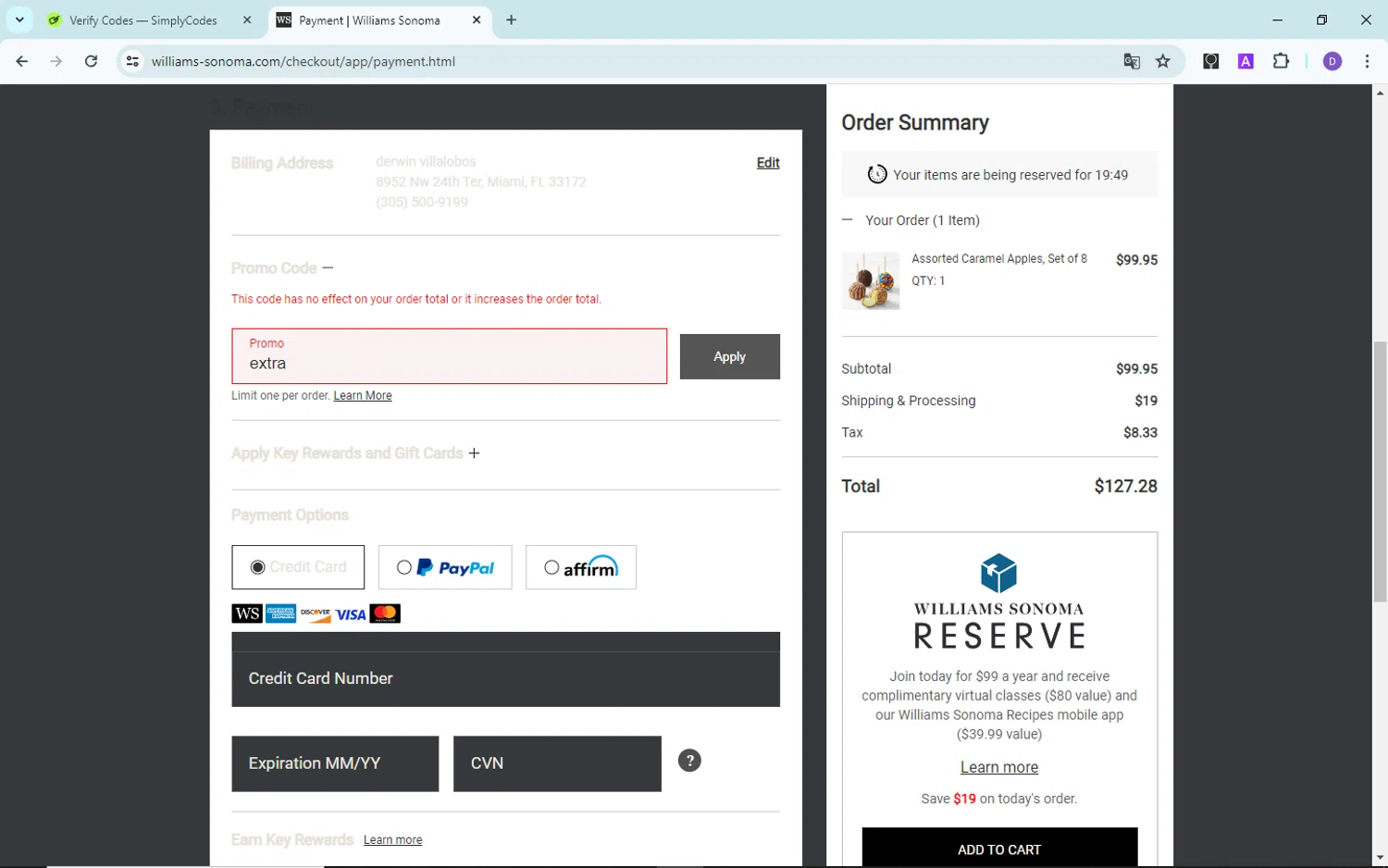The height and width of the screenshot is (868, 1388).
Task: Open Chrome three-dot menu
Action: [x=1367, y=61]
